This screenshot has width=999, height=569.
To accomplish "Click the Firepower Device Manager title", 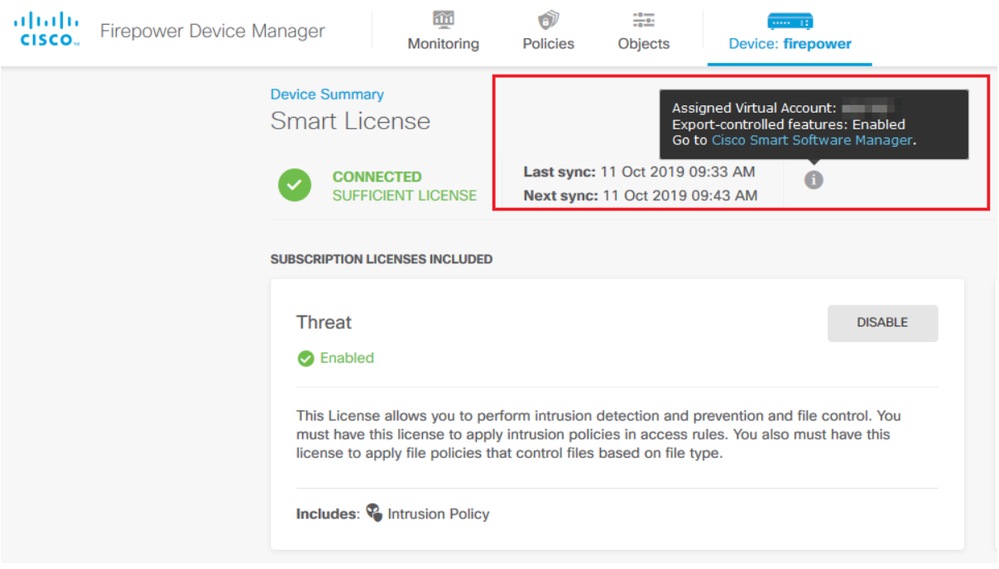I will 212,31.
